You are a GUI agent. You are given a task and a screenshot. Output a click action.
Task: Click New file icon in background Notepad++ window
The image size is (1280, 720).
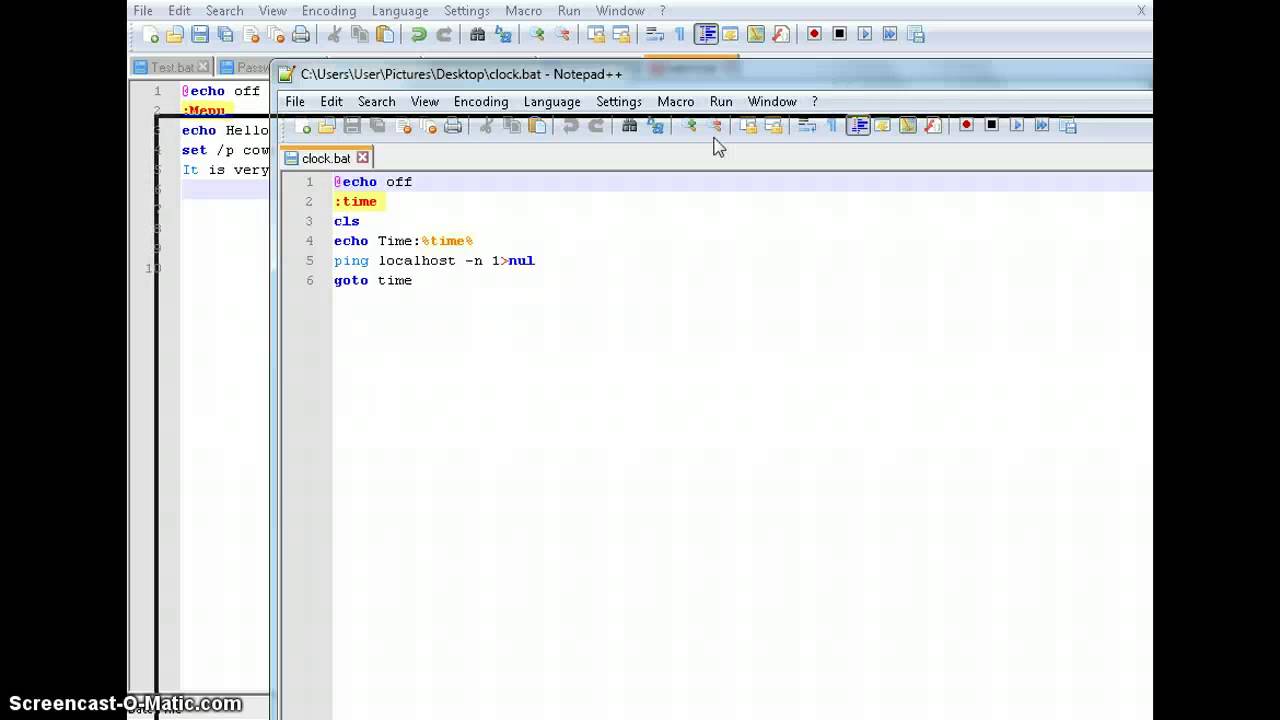151,35
